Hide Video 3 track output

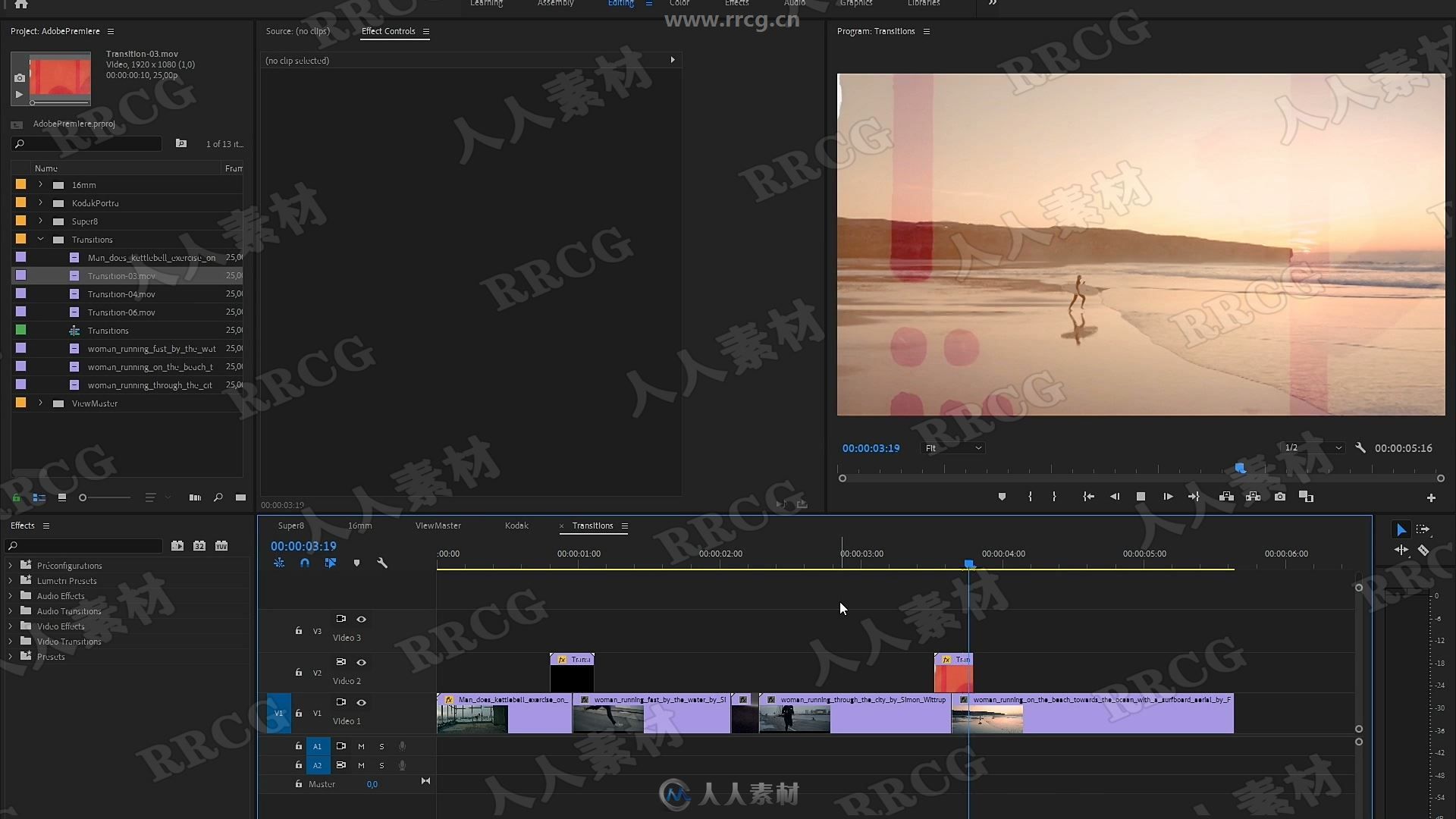pyautogui.click(x=362, y=619)
